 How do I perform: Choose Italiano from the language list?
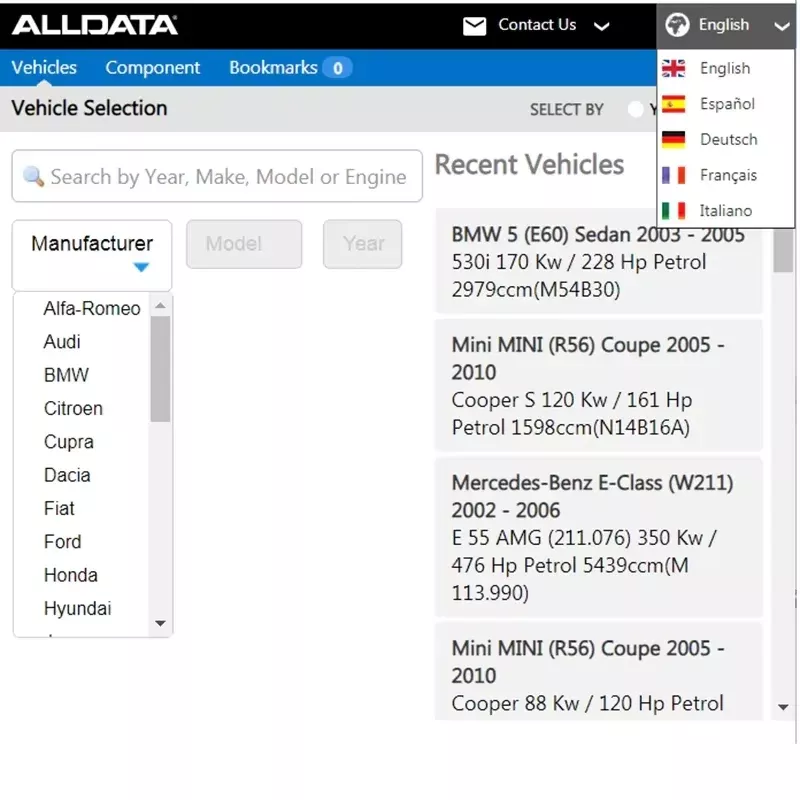pos(726,210)
